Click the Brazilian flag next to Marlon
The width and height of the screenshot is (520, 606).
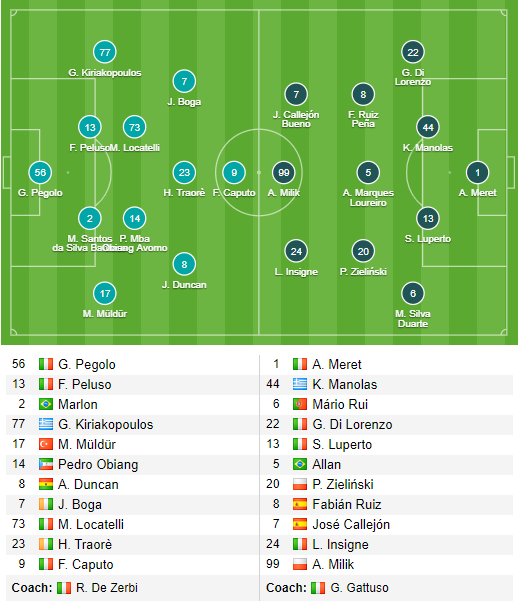(x=46, y=404)
